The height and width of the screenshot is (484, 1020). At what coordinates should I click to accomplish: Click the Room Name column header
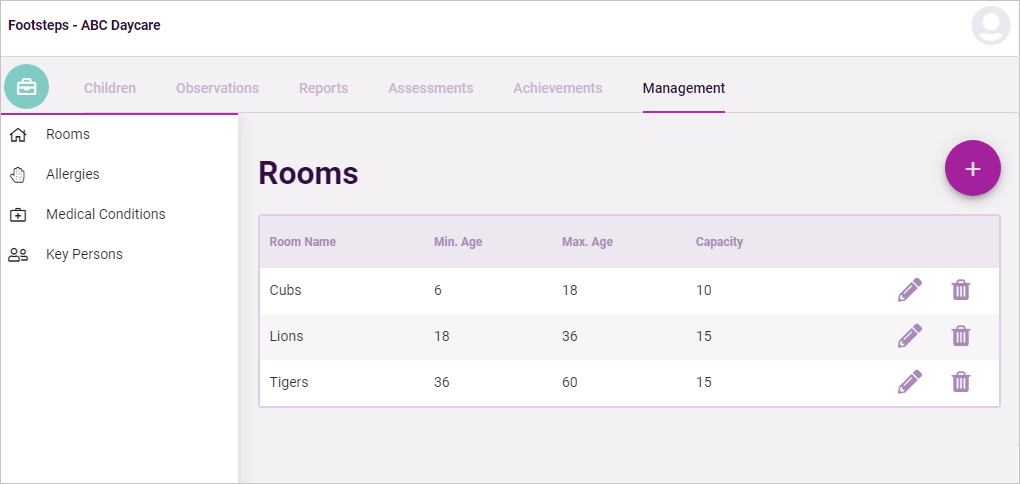pyautogui.click(x=302, y=242)
